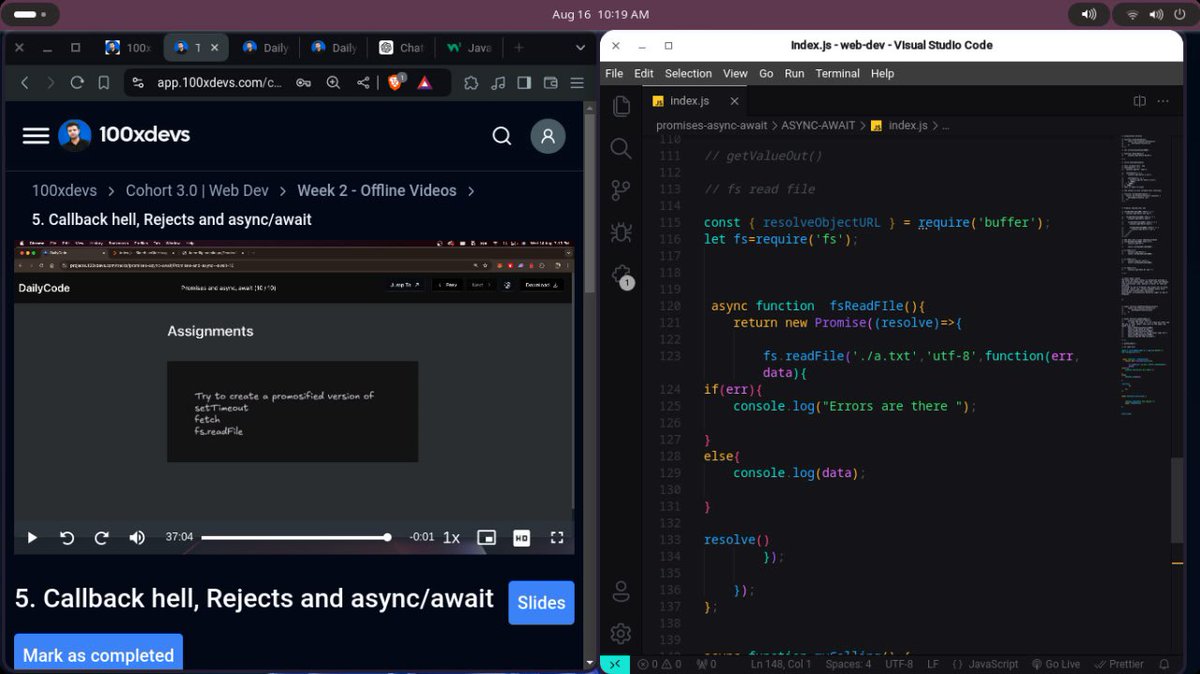1200x674 pixels.
Task: Enter video fullscreen mode
Action: [557, 538]
